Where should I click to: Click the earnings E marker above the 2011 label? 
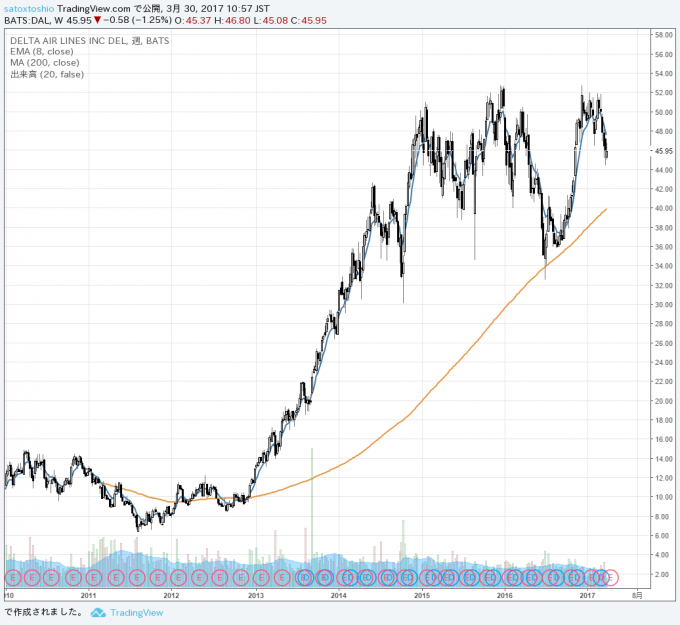94,577
